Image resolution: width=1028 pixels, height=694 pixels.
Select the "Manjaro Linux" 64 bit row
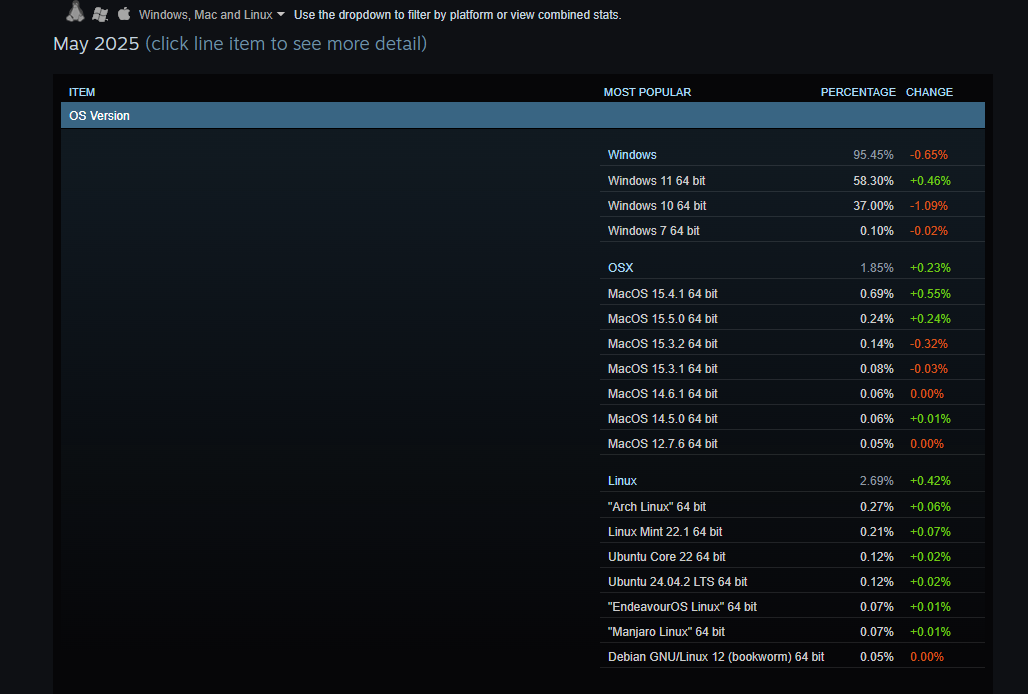(x=792, y=631)
